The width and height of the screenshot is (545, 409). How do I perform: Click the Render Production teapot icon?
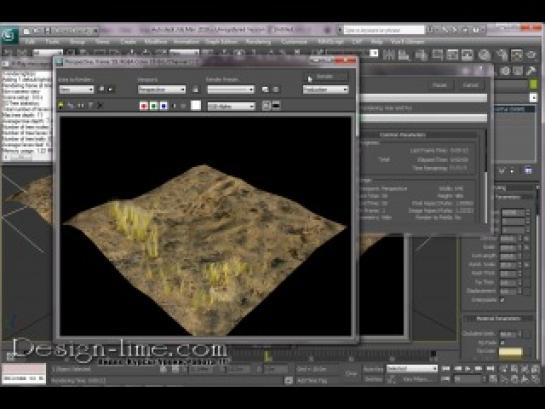531,55
